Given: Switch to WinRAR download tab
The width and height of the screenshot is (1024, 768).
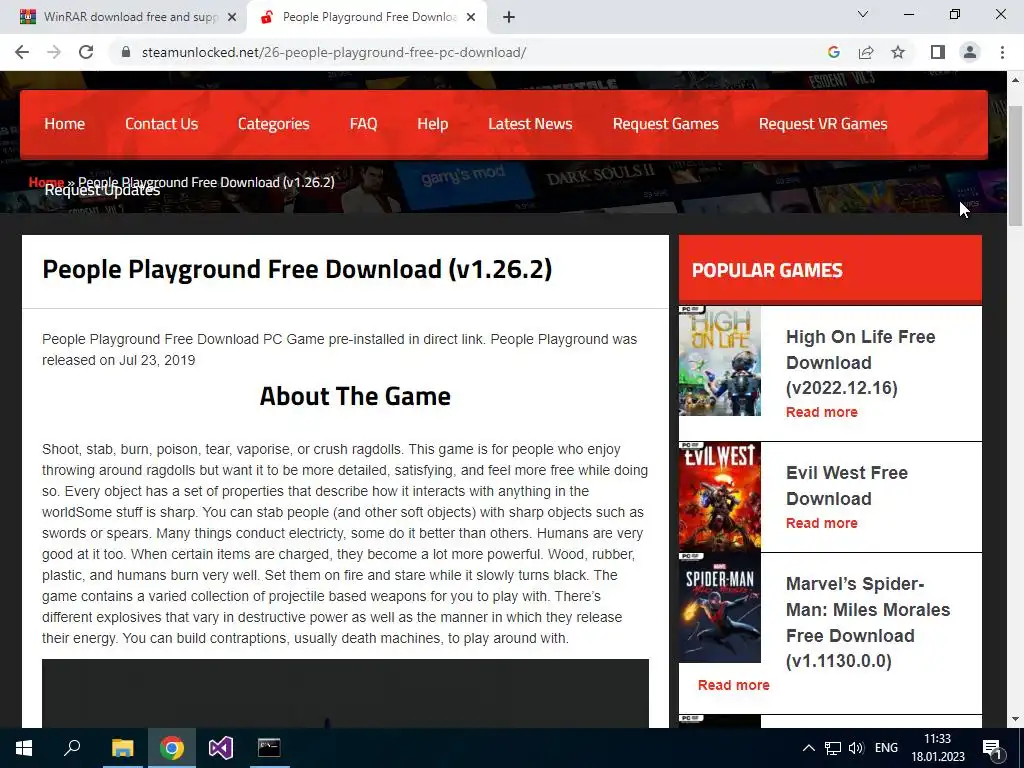Looking at the screenshot, I should click(123, 18).
